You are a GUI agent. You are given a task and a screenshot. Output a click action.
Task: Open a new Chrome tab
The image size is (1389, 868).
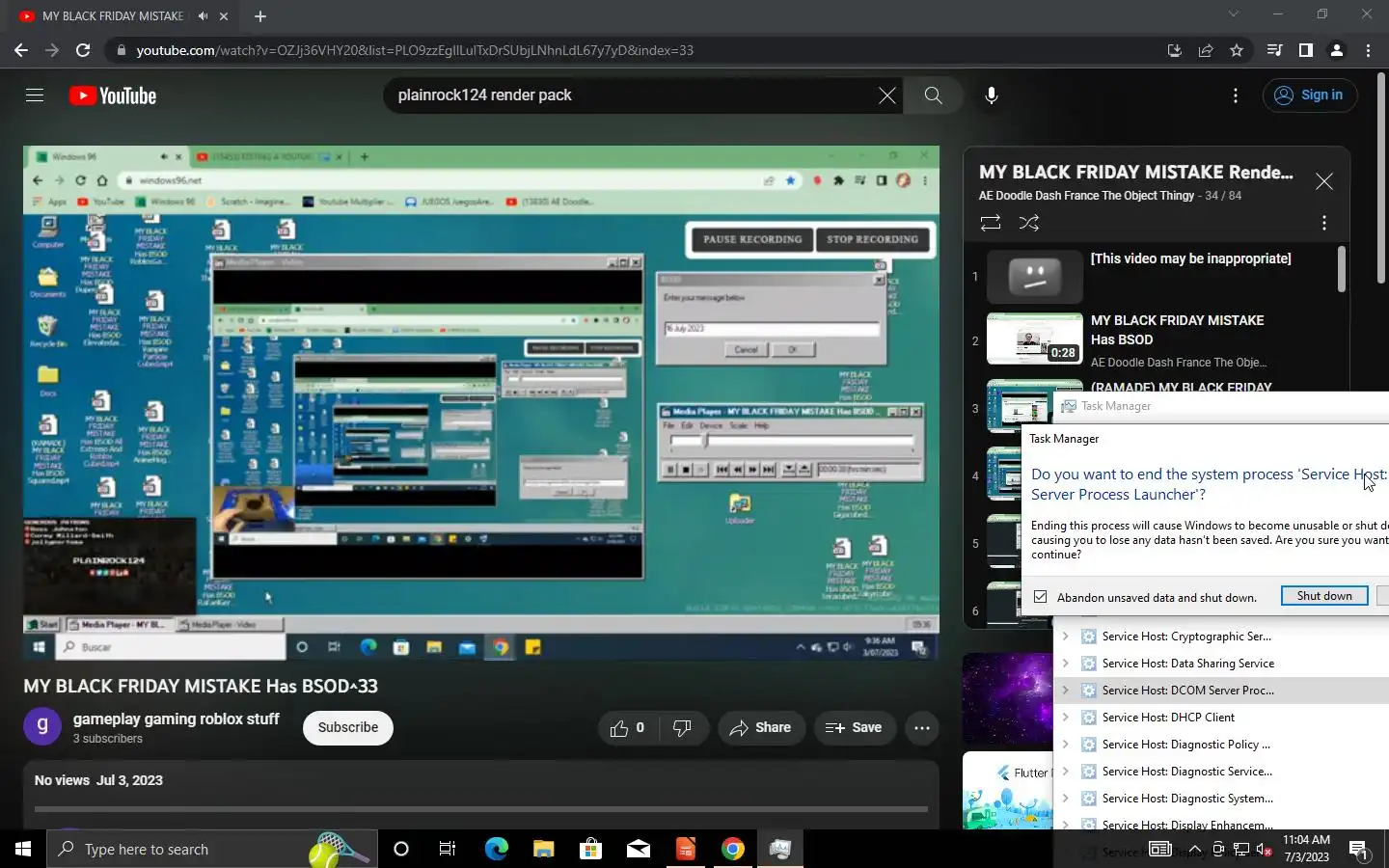pos(260,16)
